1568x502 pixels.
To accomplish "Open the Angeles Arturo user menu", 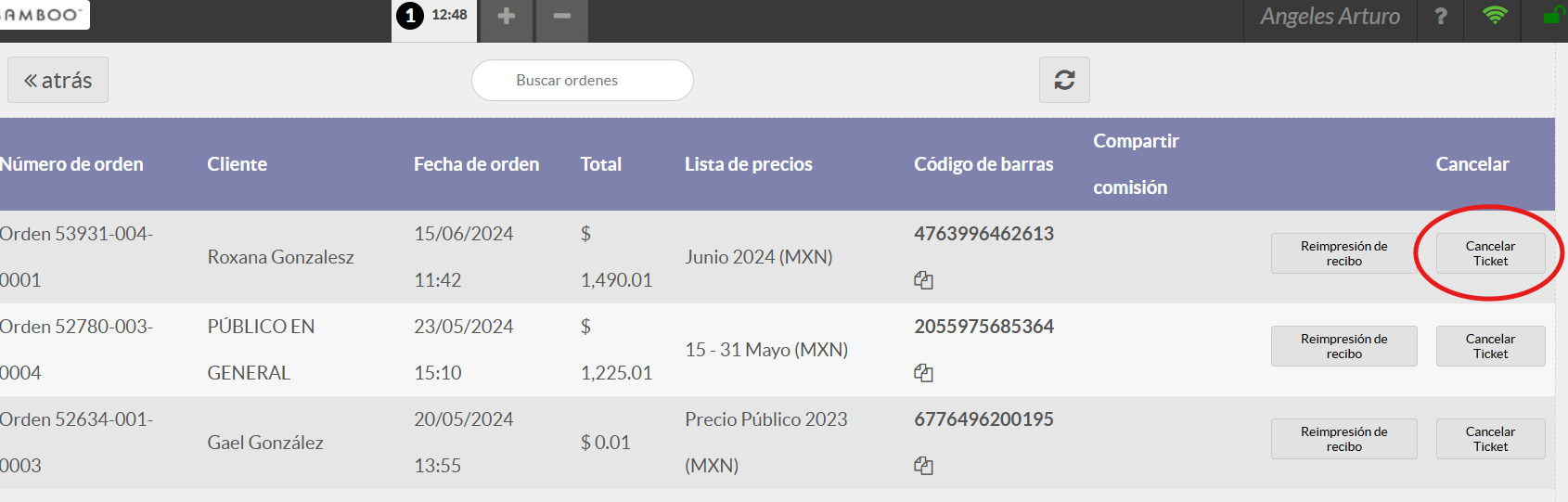I will [1330, 17].
